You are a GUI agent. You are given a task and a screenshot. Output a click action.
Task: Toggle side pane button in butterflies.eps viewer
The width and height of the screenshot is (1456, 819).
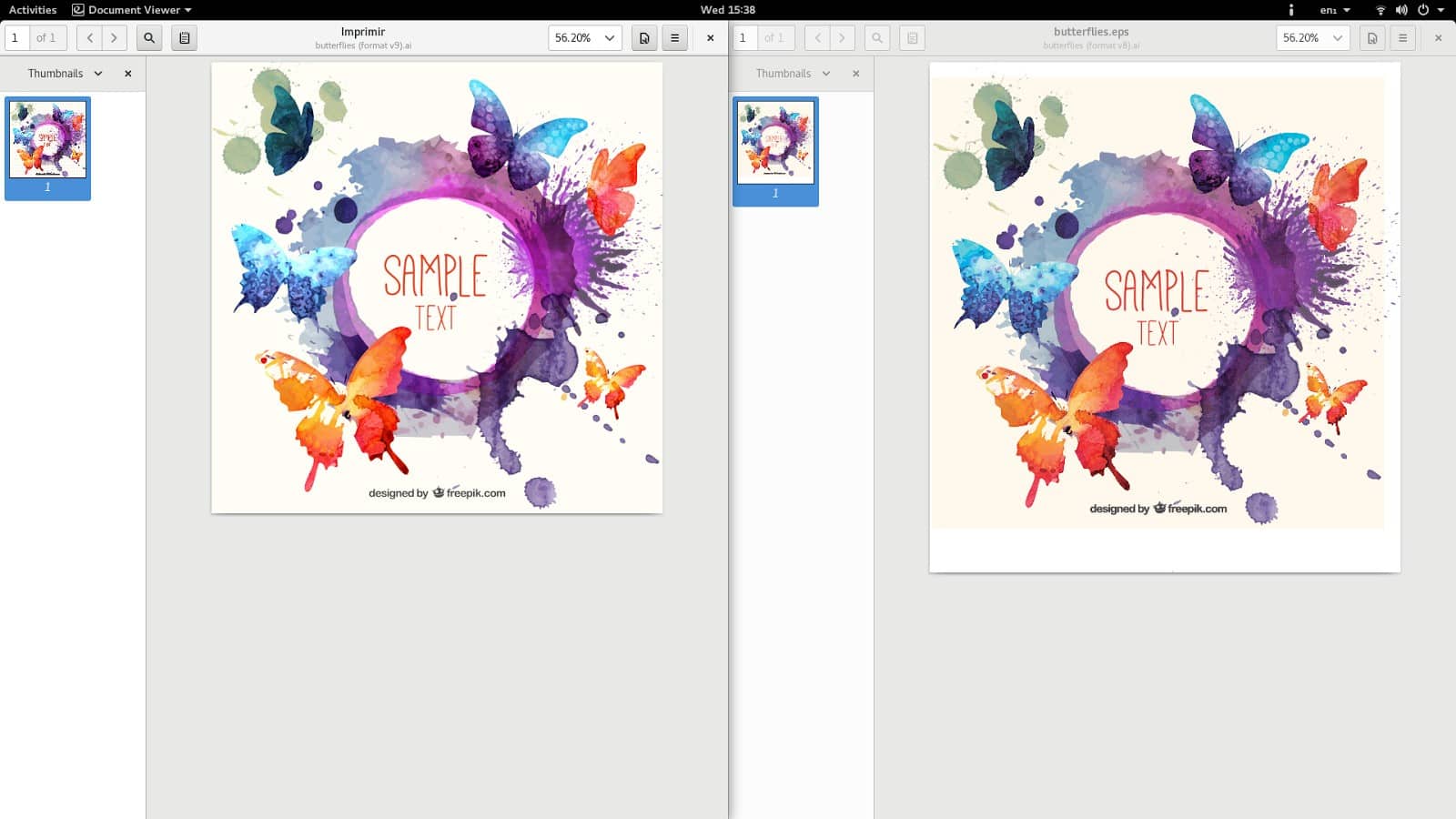point(912,38)
